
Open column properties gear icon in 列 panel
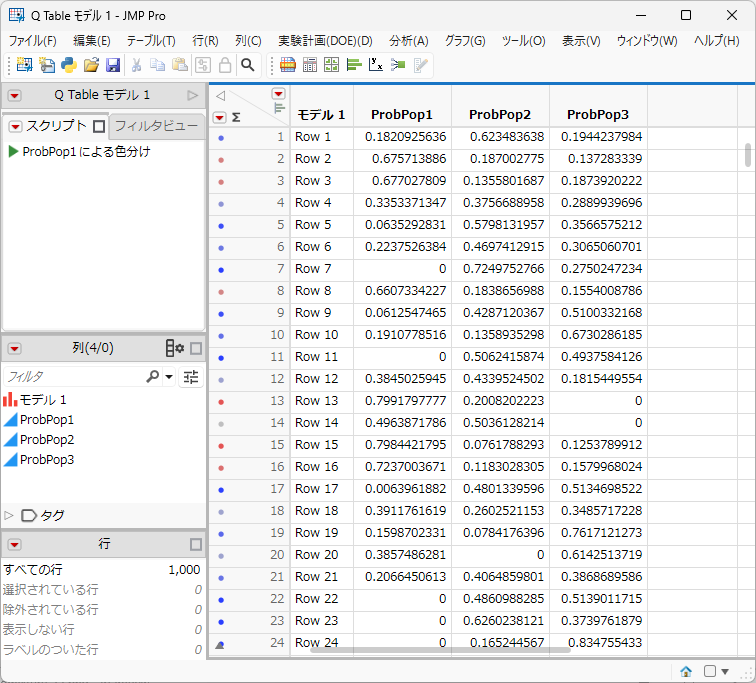[175, 348]
